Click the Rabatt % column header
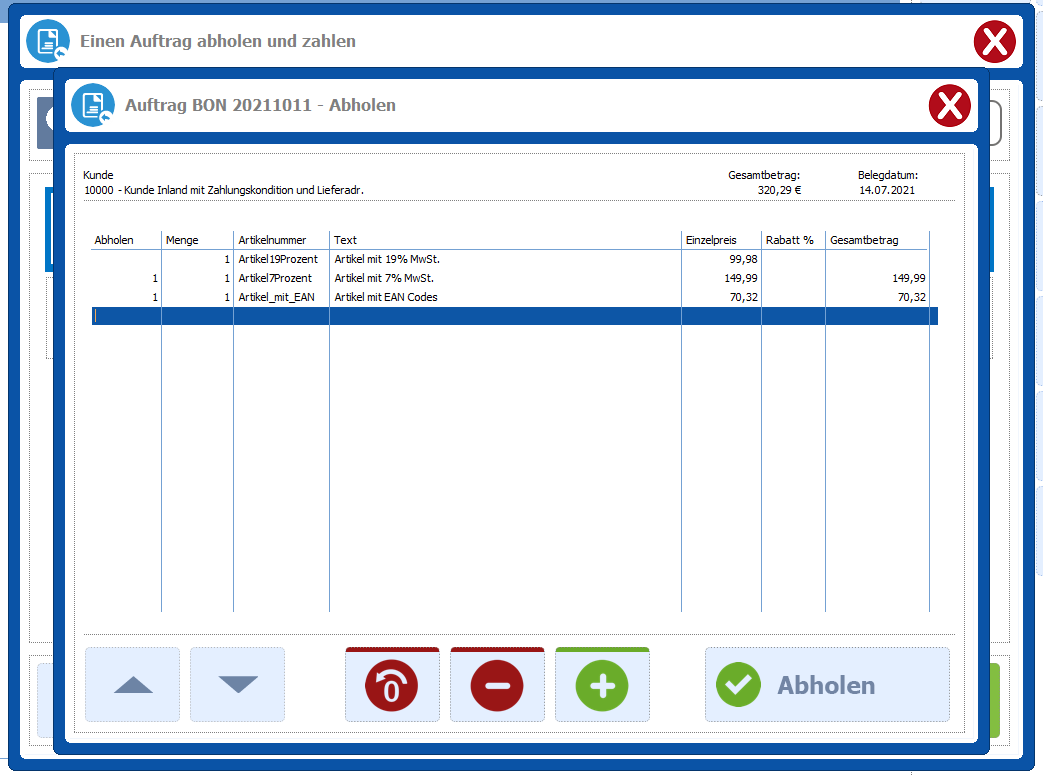Image resolution: width=1043 pixels, height=776 pixels. click(x=789, y=240)
